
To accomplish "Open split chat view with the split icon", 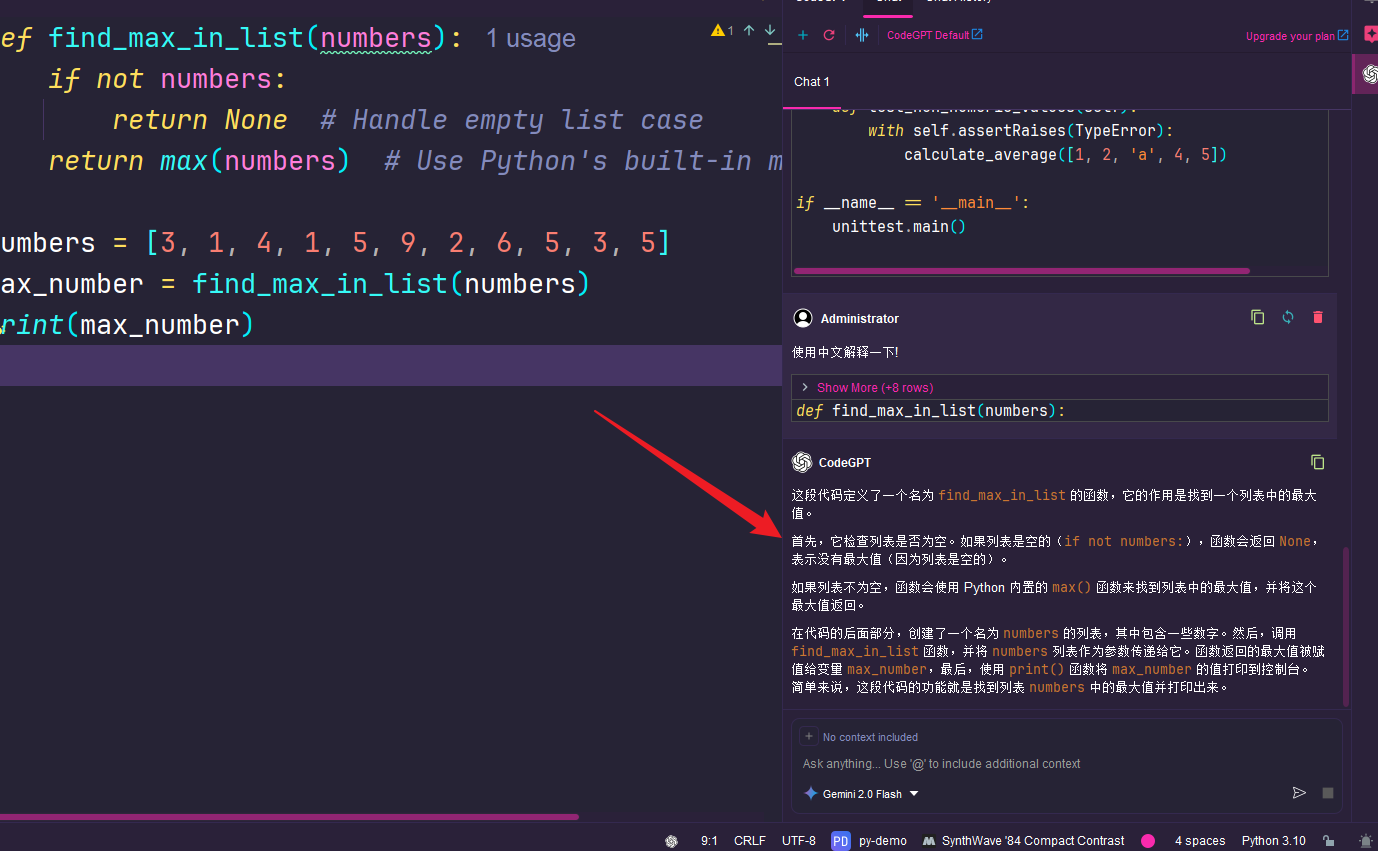I will (861, 35).
